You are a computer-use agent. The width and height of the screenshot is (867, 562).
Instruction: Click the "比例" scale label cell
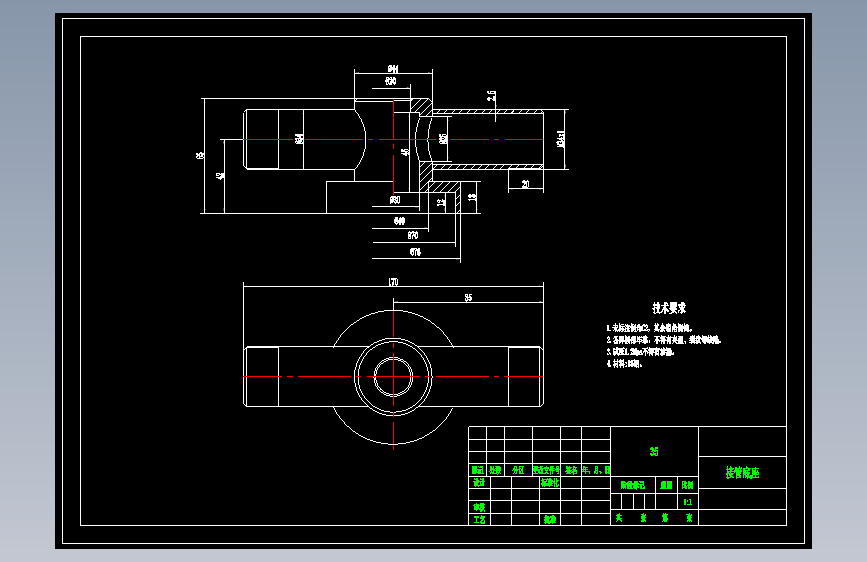click(x=687, y=485)
